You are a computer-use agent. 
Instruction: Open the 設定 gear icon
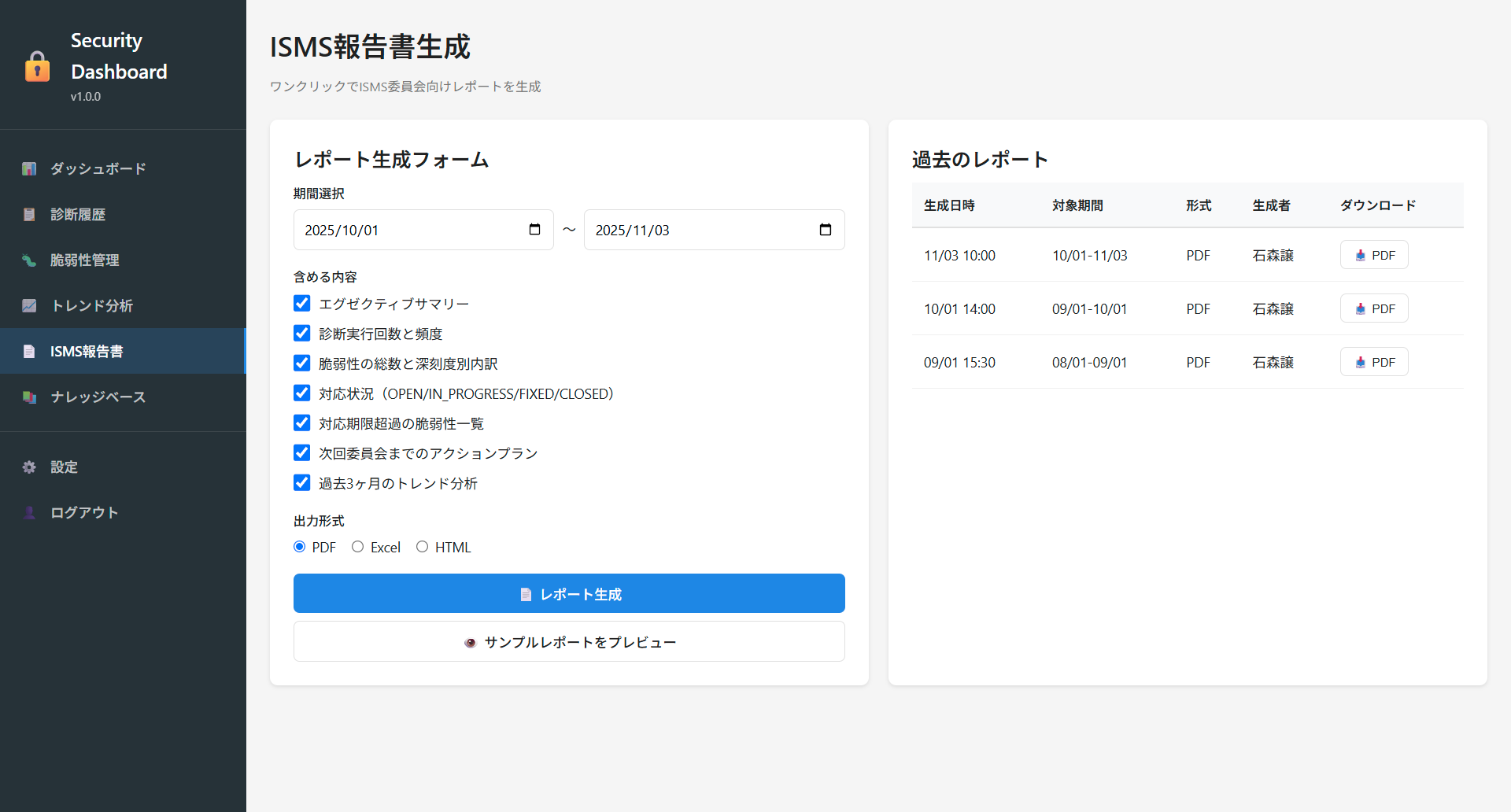click(x=29, y=467)
